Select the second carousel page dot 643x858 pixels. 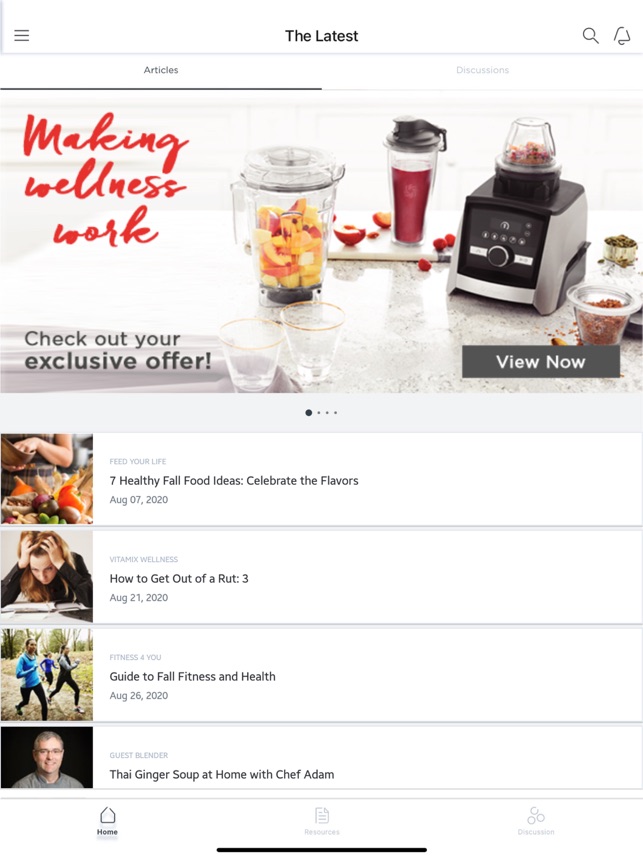[x=319, y=413]
